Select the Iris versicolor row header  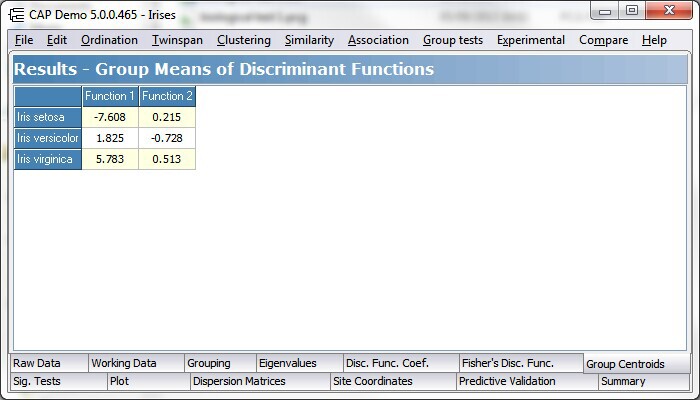click(x=48, y=138)
